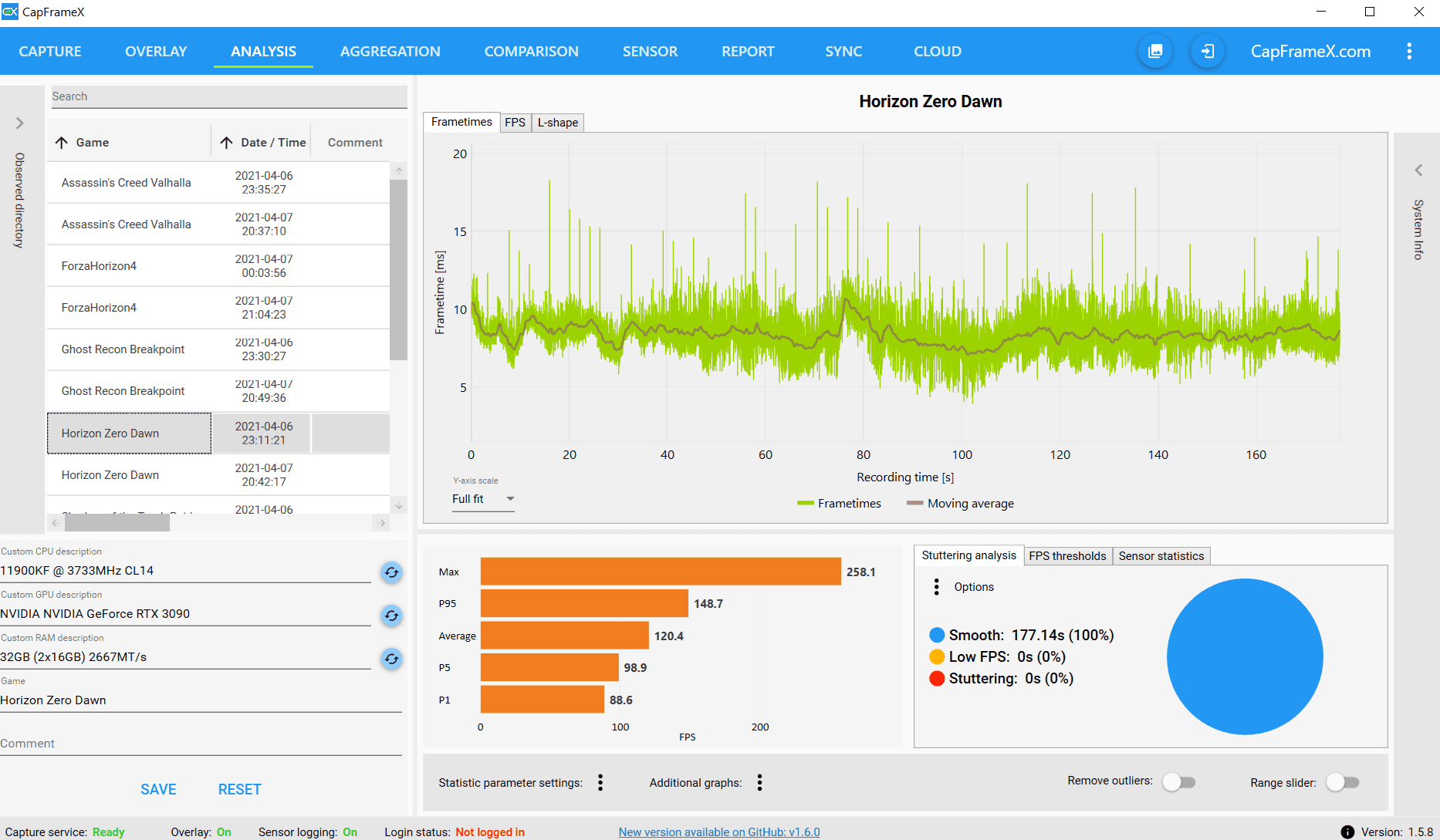Open statistic parameter settings menu
The width and height of the screenshot is (1440, 840).
pyautogui.click(x=600, y=783)
